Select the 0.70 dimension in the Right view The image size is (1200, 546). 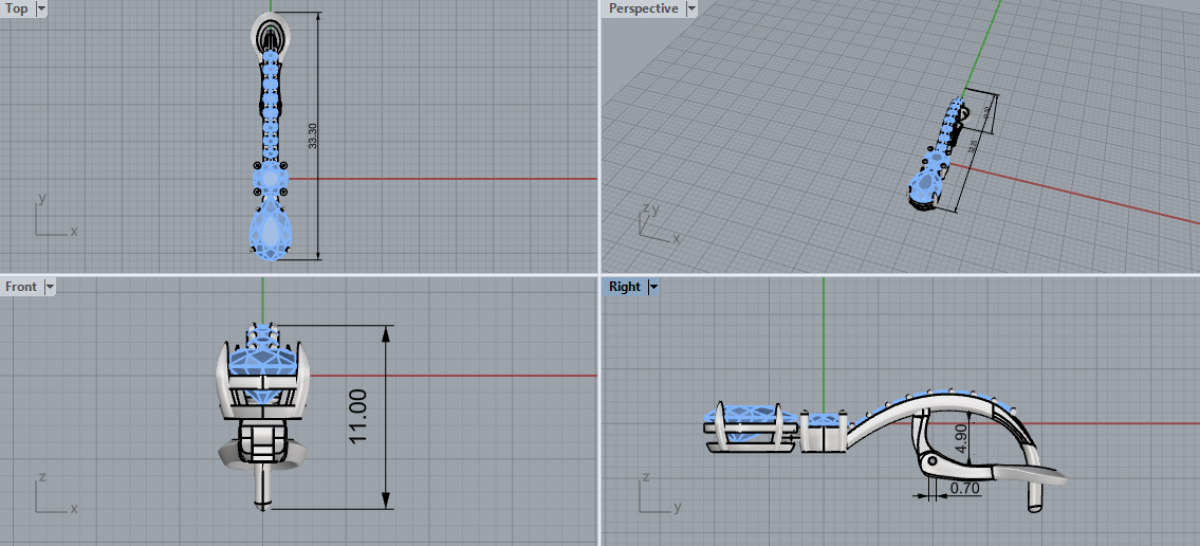[x=964, y=488]
